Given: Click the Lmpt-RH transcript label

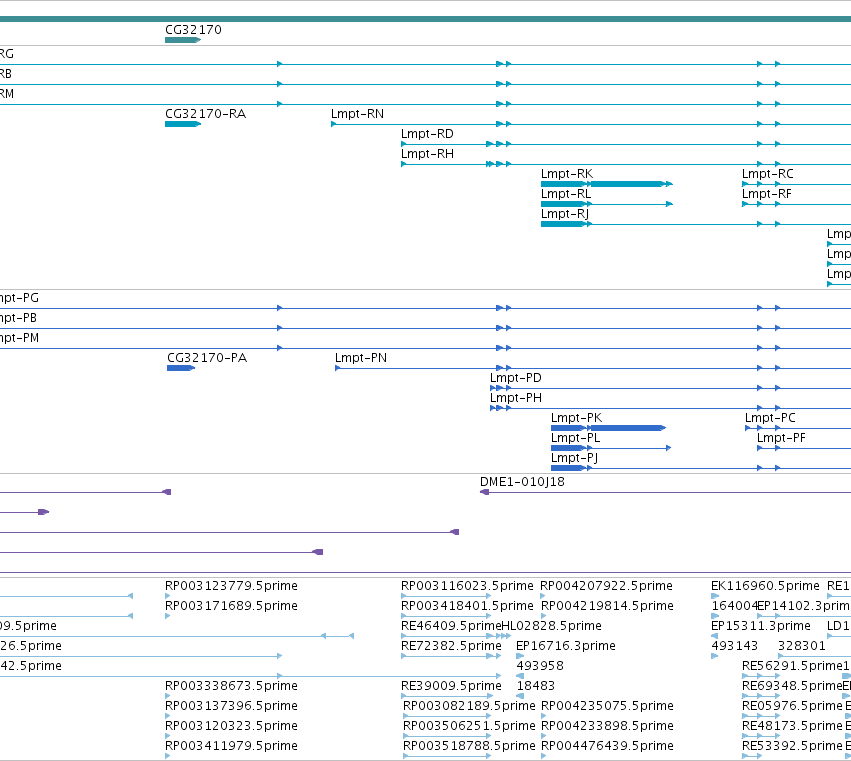Looking at the screenshot, I should pyautogui.click(x=427, y=154).
